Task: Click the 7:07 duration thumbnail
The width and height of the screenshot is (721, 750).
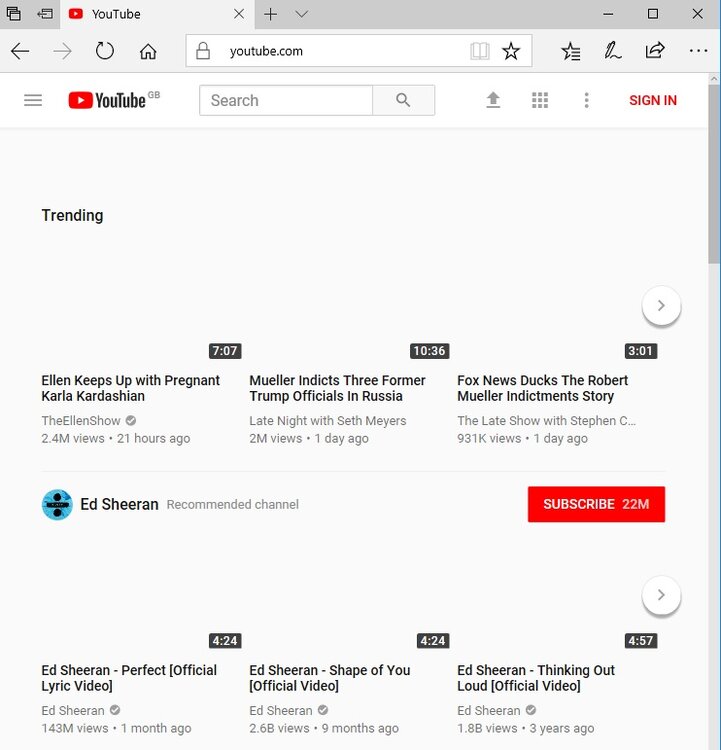Action: 225,351
